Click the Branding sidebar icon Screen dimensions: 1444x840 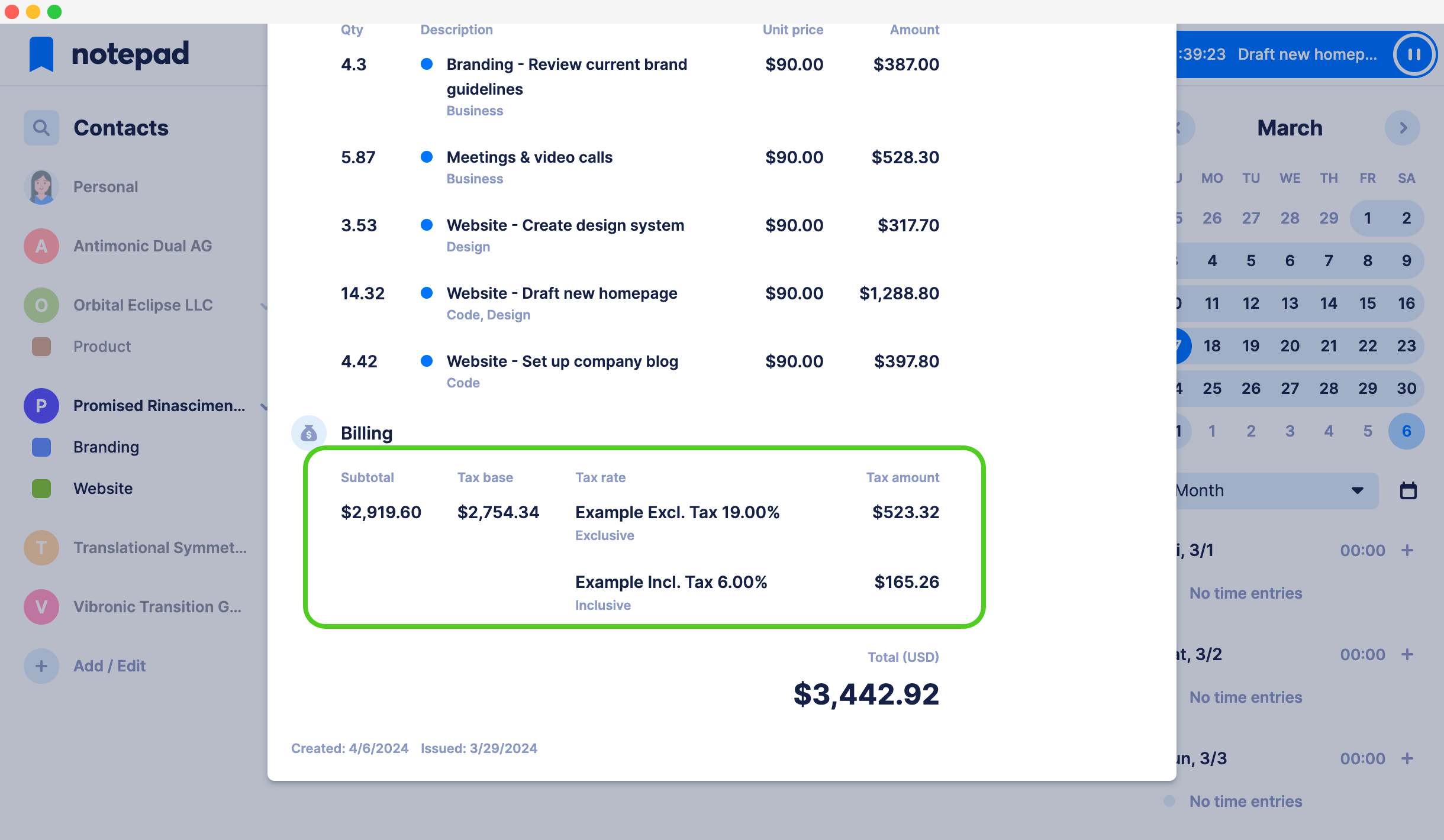(x=40, y=447)
